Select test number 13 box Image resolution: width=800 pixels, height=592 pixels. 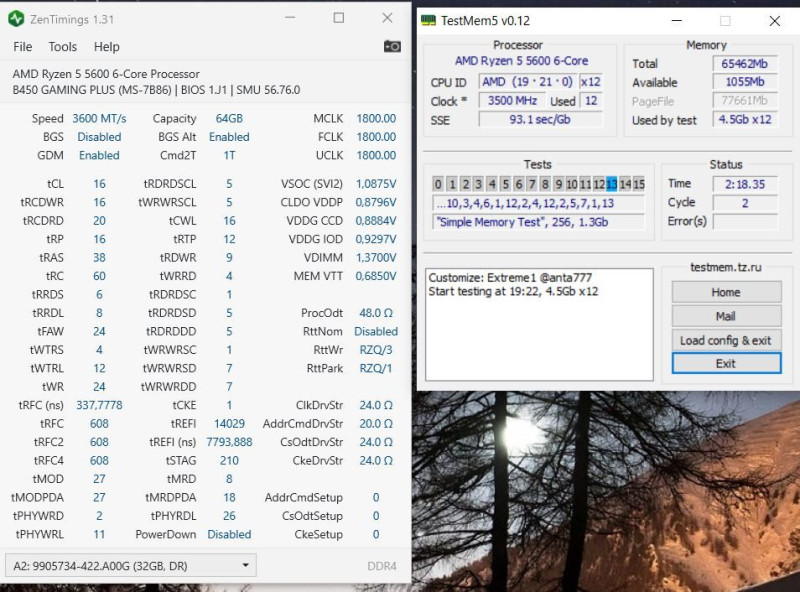612,184
